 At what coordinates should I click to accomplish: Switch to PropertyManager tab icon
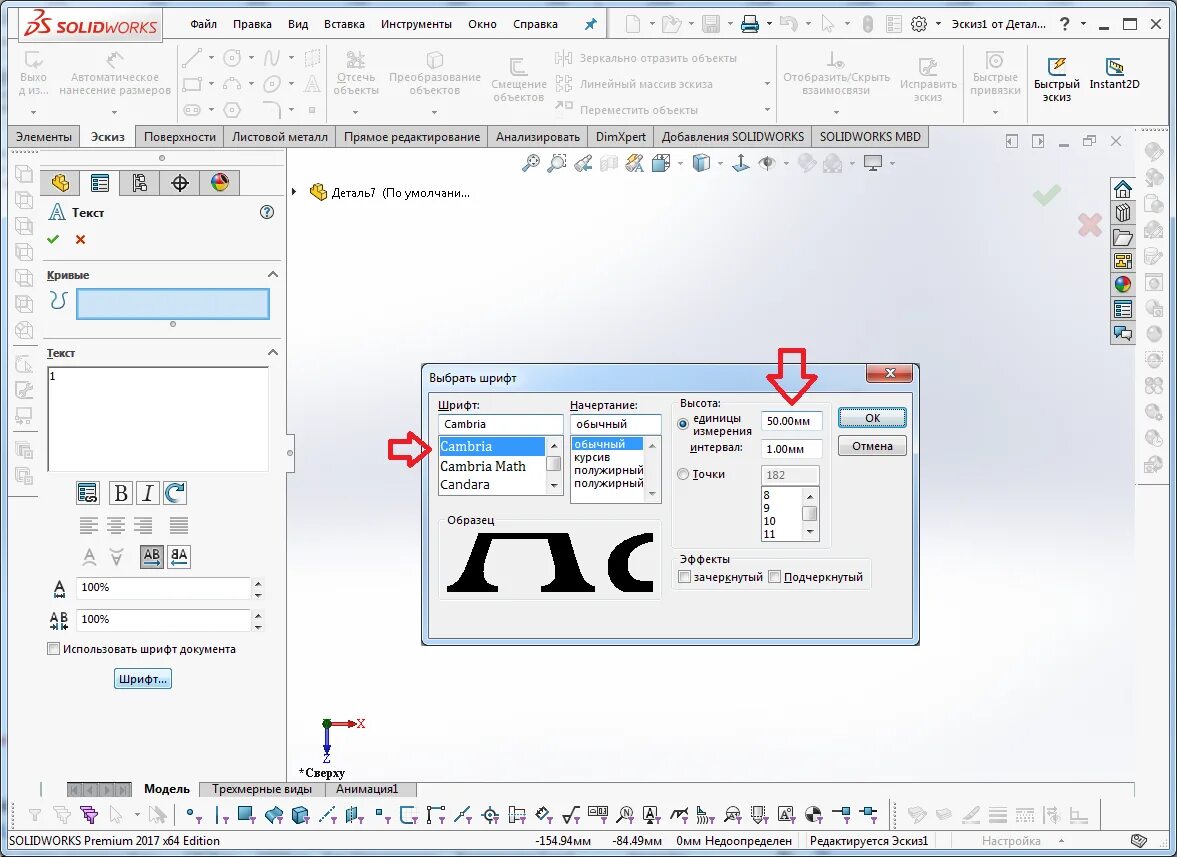point(100,182)
